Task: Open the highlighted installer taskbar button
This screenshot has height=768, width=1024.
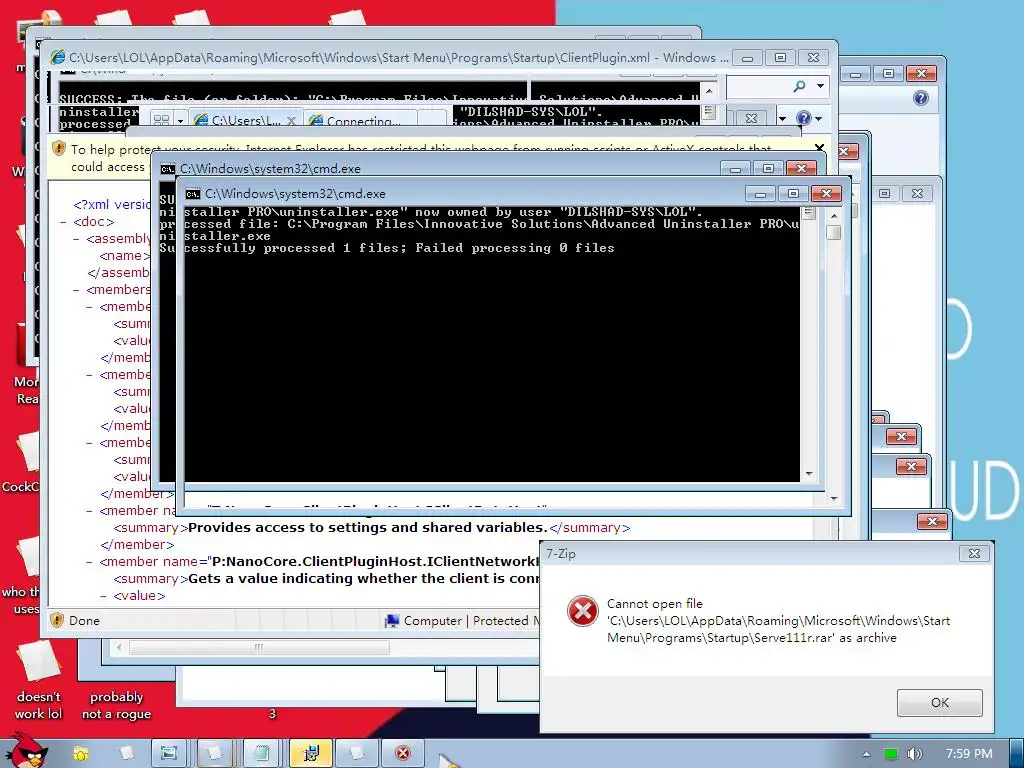Action: 311,754
